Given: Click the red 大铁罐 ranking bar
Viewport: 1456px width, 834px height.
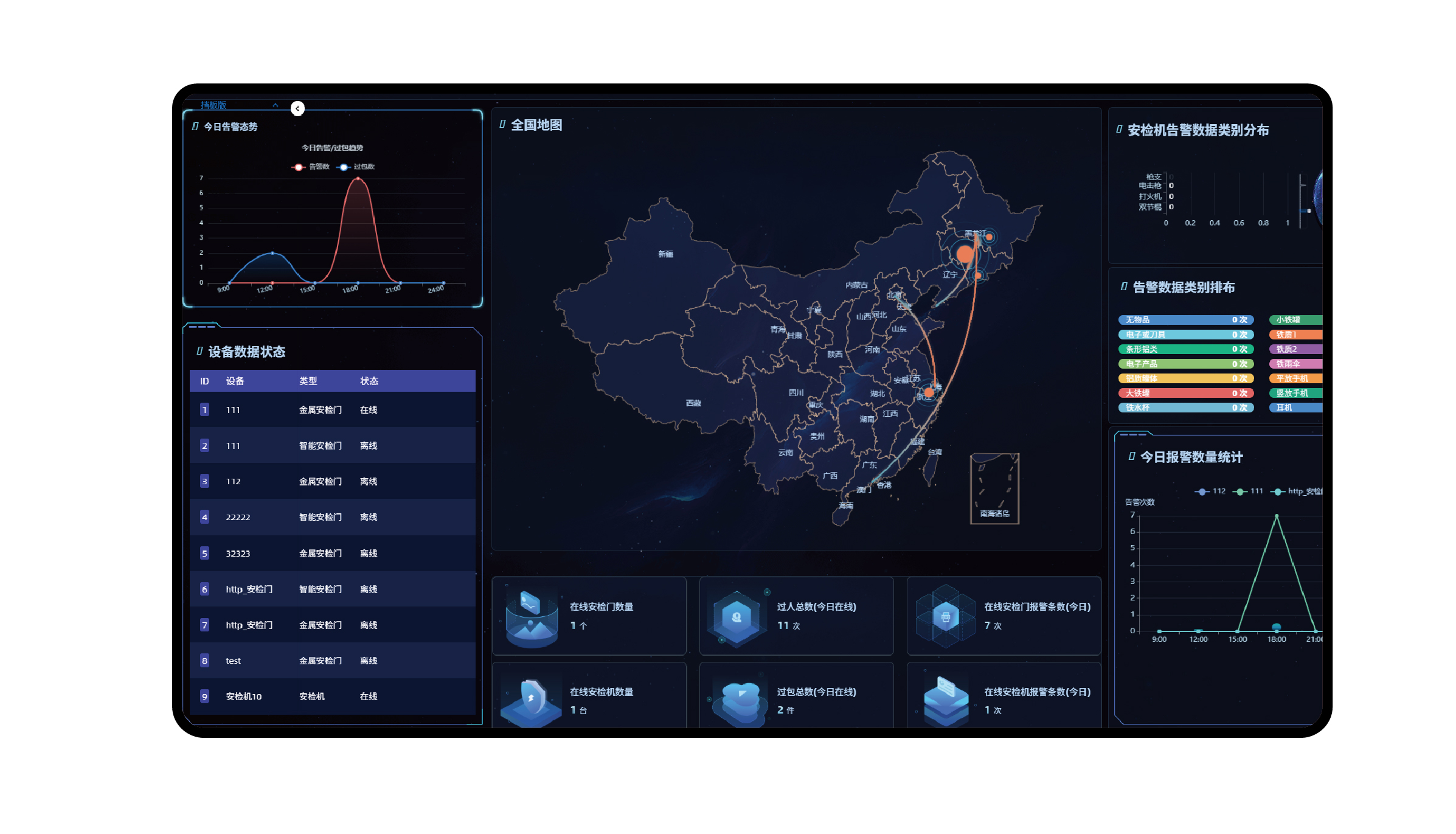Looking at the screenshot, I should 1185,393.
